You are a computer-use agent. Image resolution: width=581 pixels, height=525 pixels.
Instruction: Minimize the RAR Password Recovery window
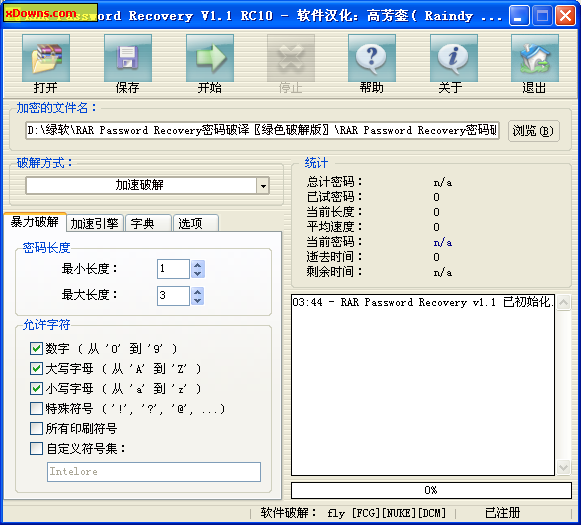(x=519, y=16)
